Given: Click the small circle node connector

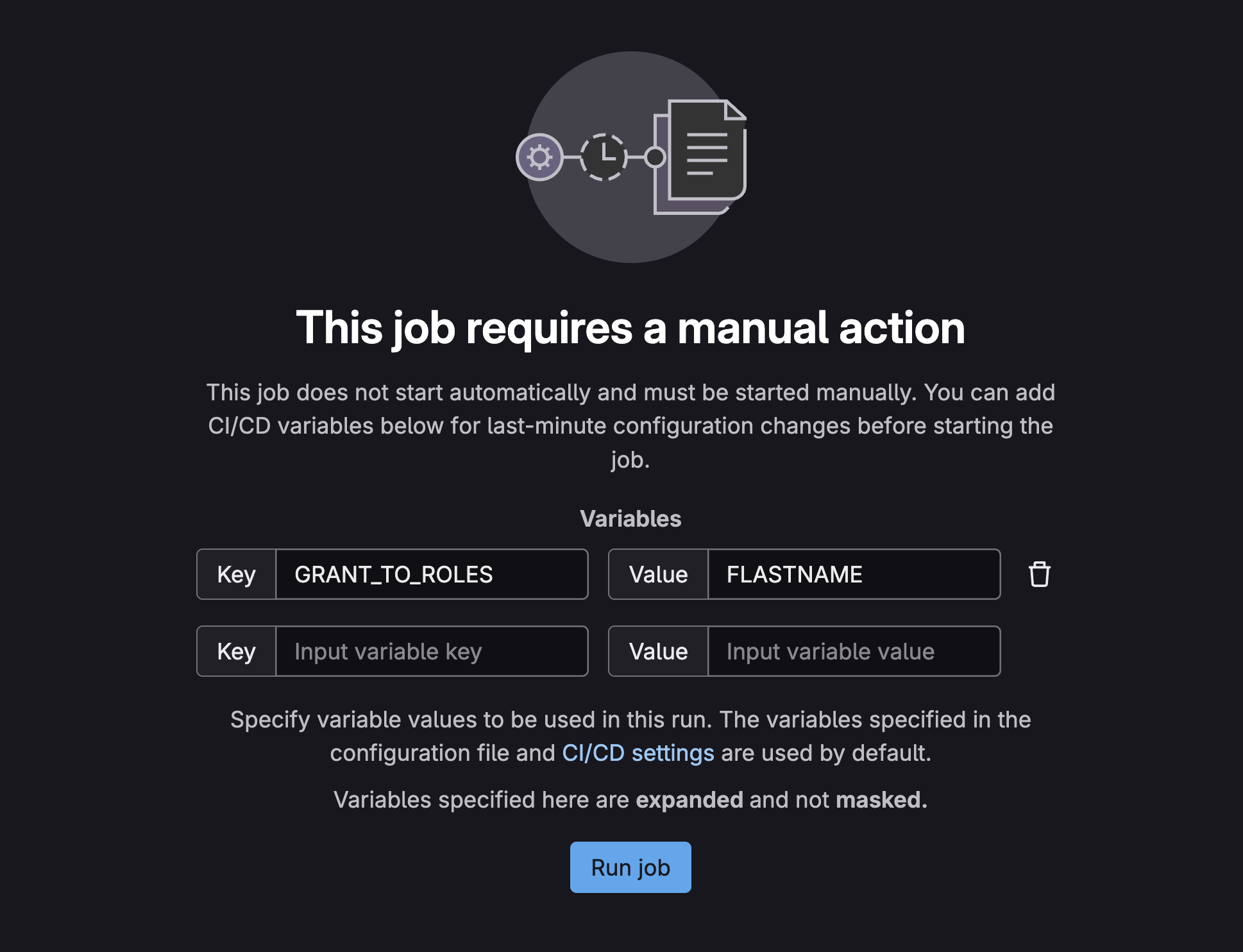Looking at the screenshot, I should [x=655, y=157].
